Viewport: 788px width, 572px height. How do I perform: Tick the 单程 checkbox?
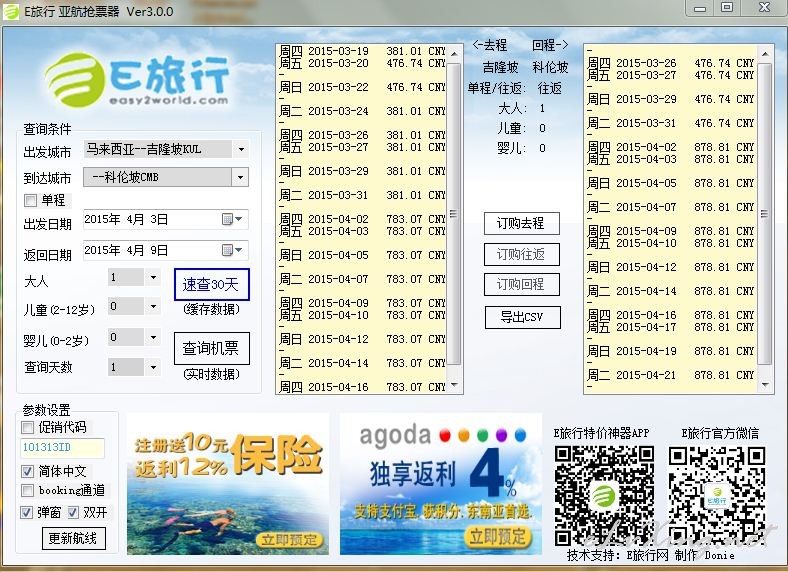tap(30, 201)
